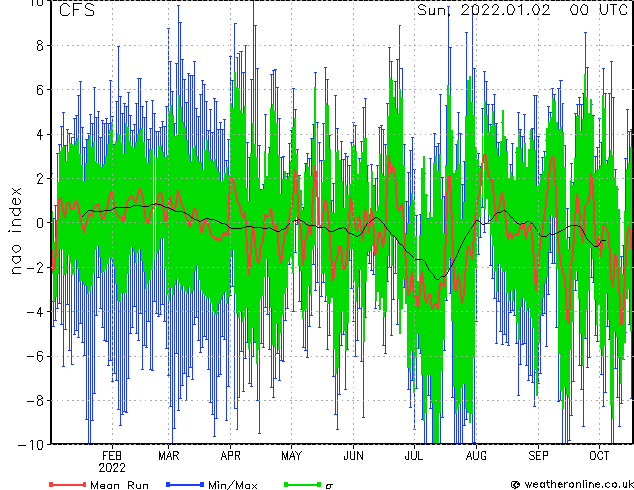Click the y-axis value -6

[x=36, y=356]
